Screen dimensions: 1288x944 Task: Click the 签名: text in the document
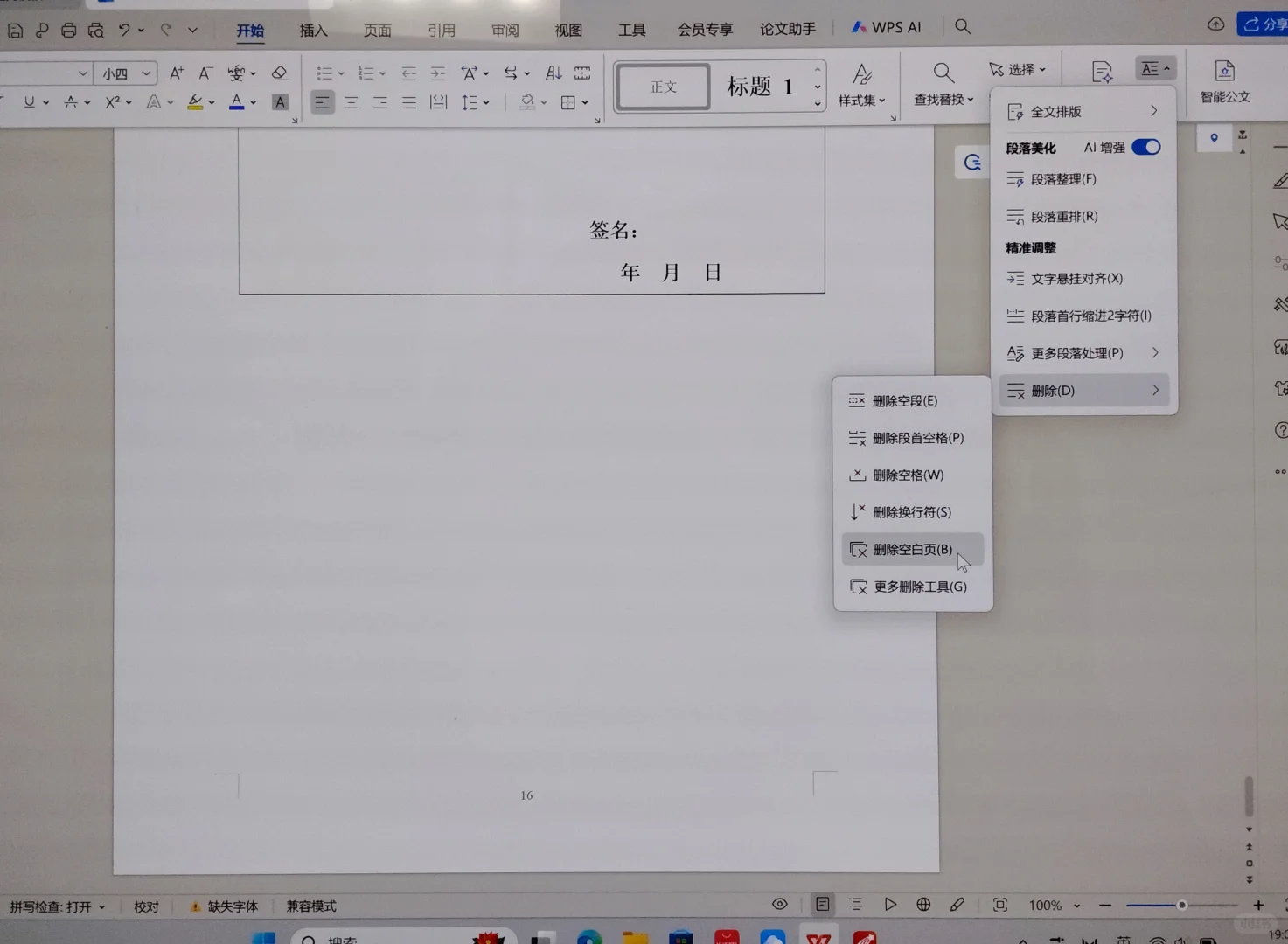tap(613, 230)
